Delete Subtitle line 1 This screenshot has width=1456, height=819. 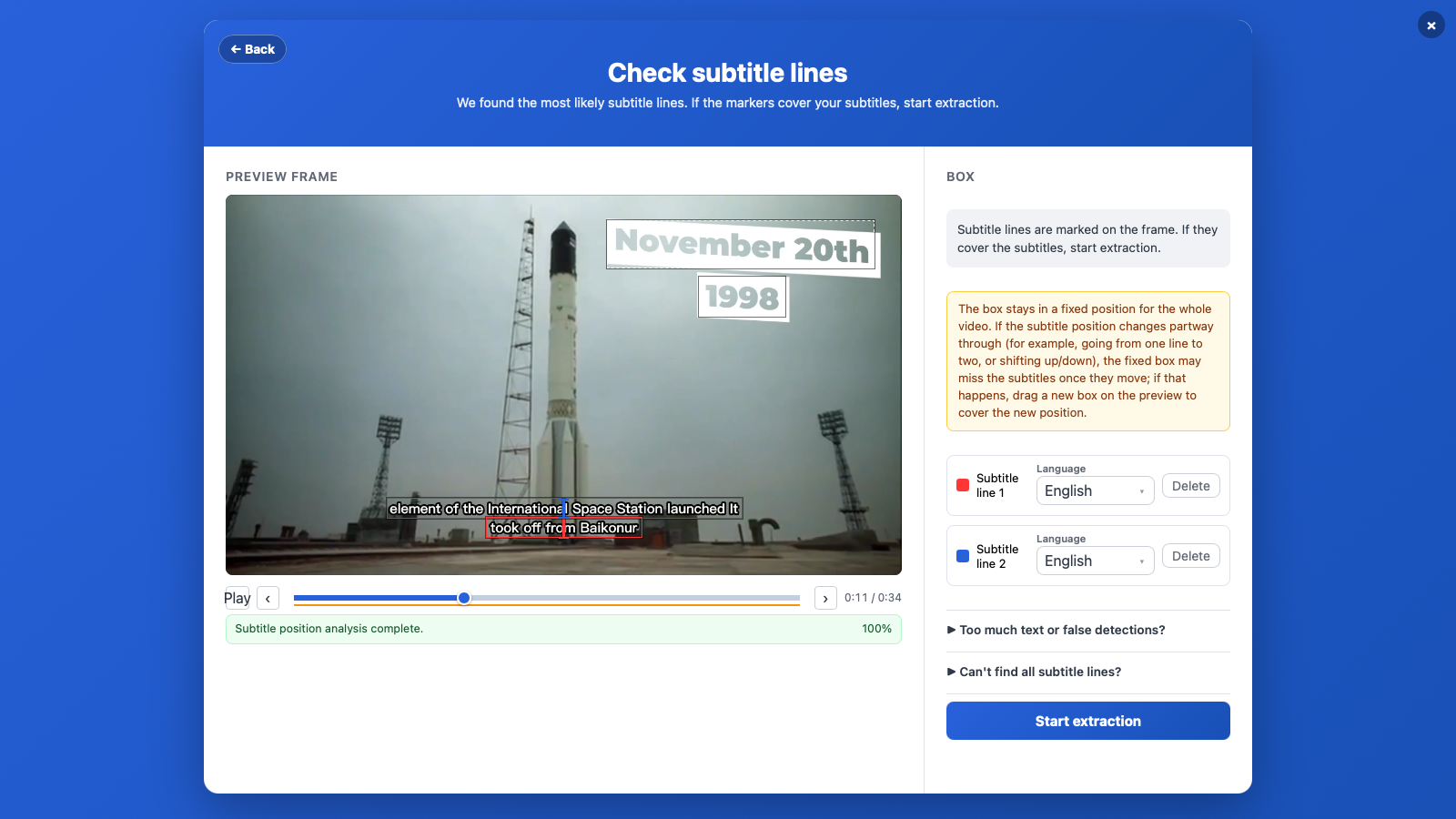[1190, 486]
